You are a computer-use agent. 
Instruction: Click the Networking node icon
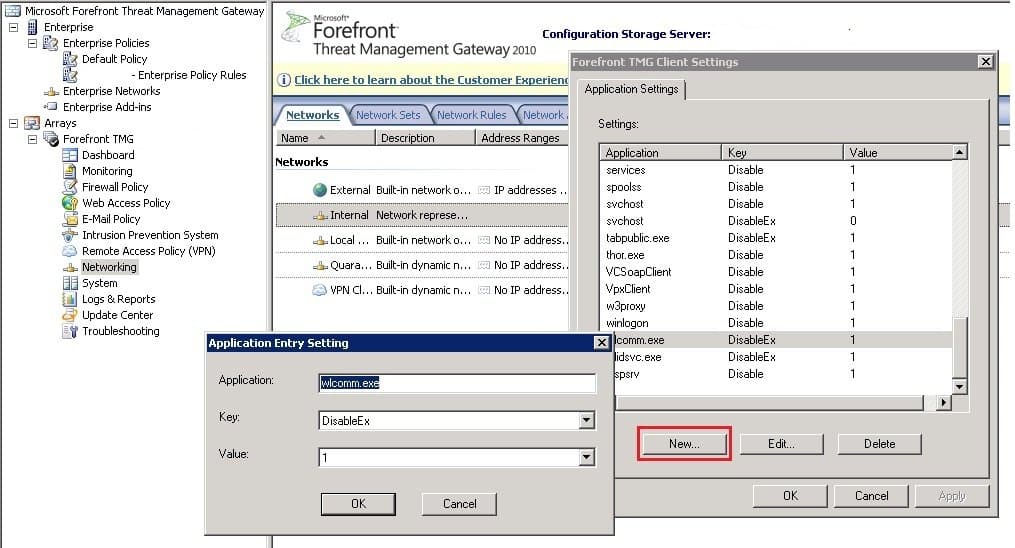(x=70, y=267)
